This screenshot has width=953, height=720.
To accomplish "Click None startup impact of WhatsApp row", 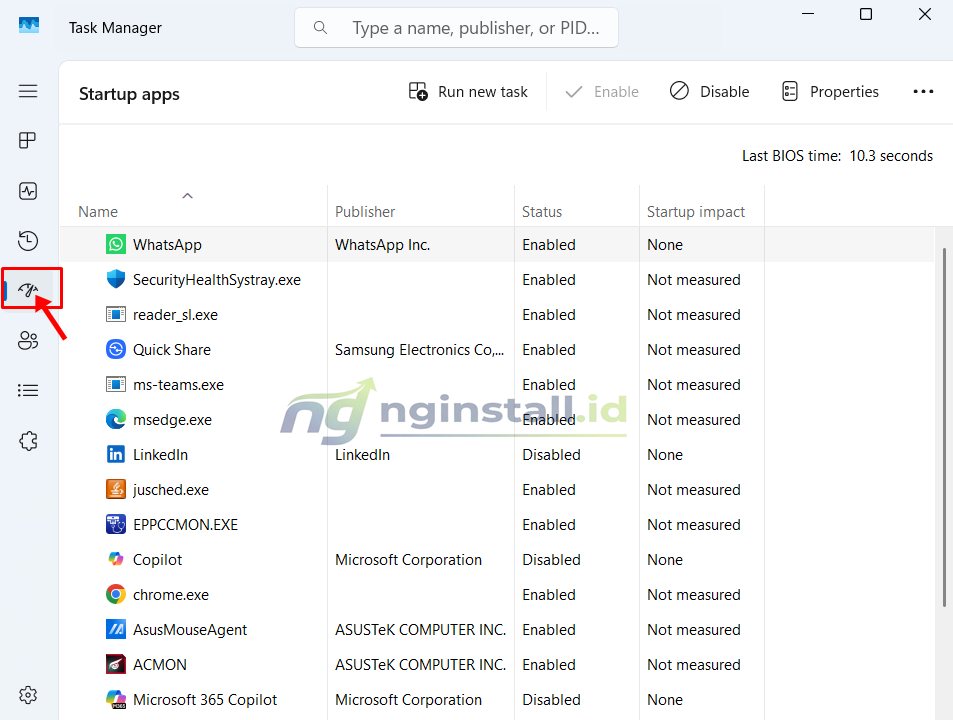I will pyautogui.click(x=665, y=245).
